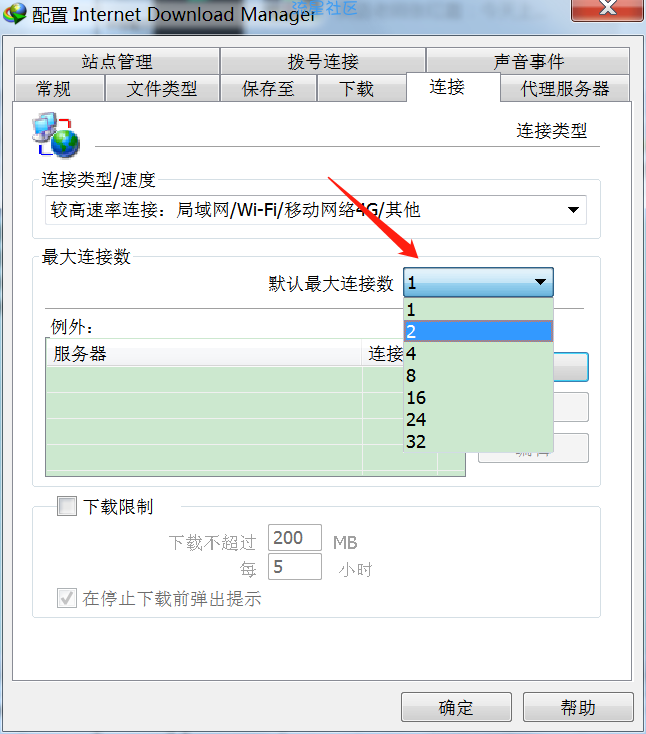Enable the 下载限制 checkbox
The width and height of the screenshot is (646, 734).
pos(67,506)
